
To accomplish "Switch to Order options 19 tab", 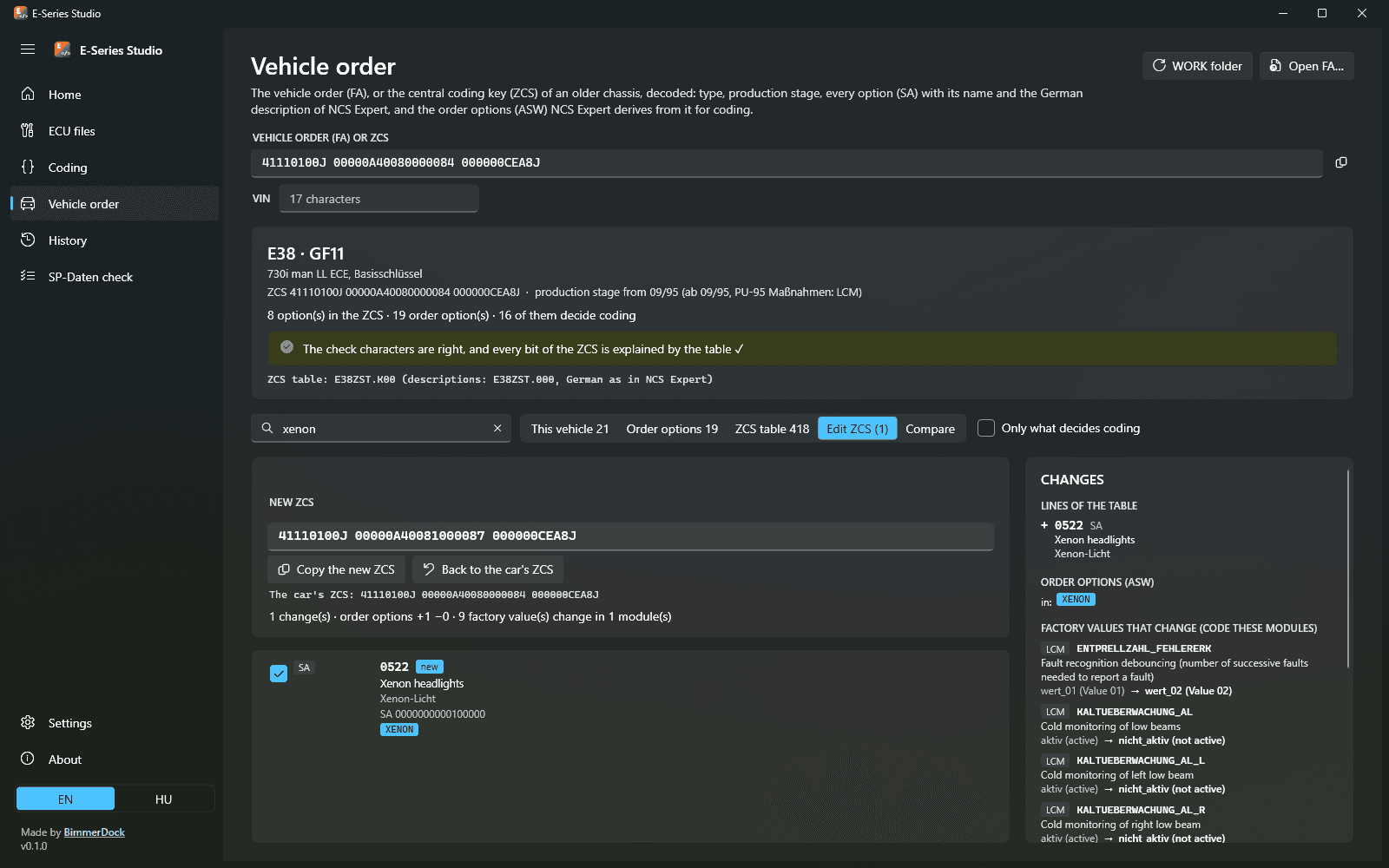I will pyautogui.click(x=672, y=428).
